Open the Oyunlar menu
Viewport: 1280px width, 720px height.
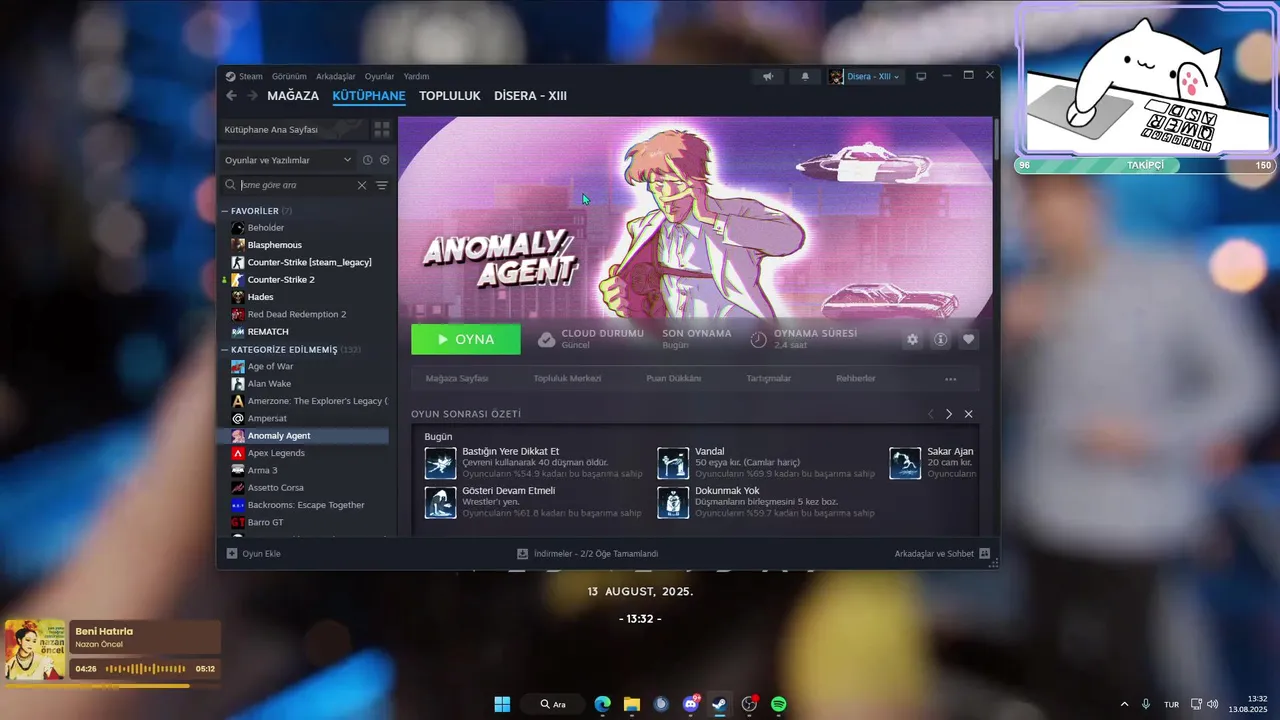[380, 76]
